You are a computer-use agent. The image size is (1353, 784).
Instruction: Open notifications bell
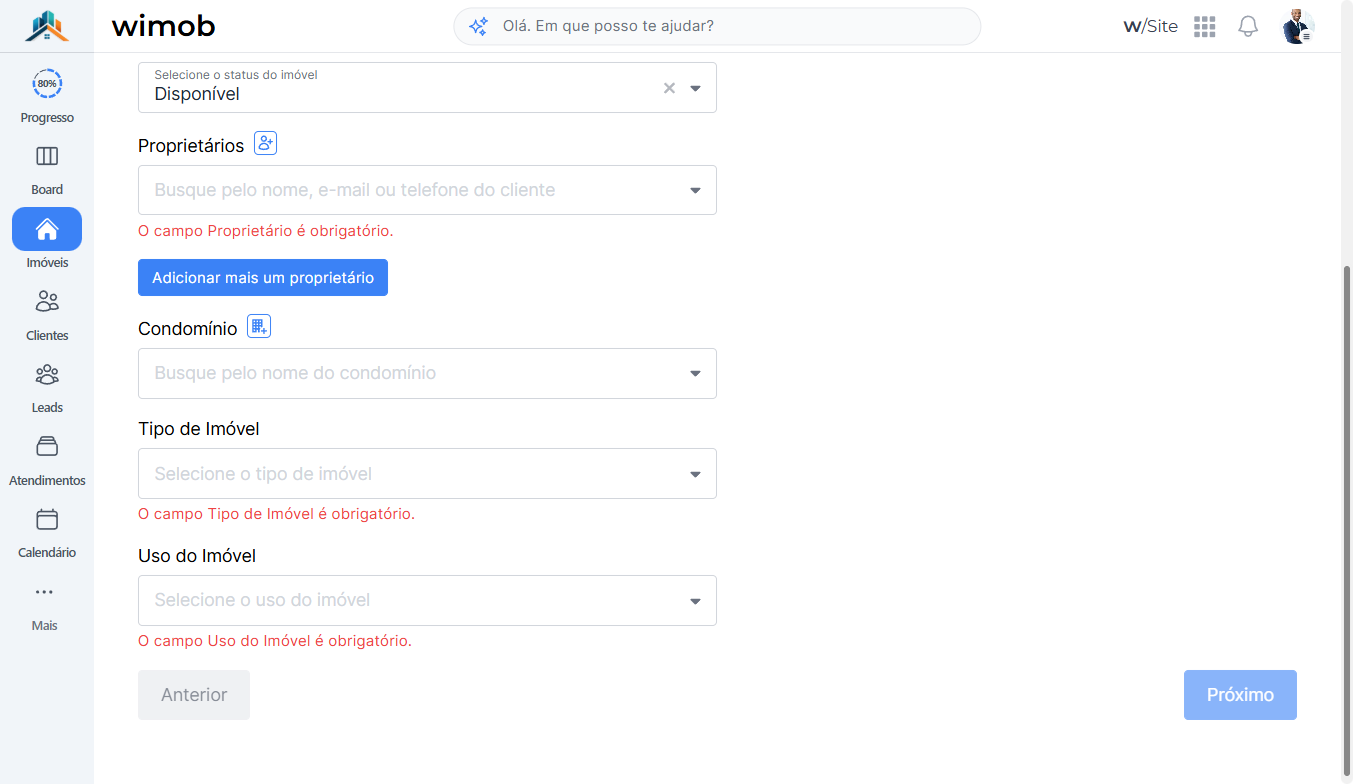1248,27
